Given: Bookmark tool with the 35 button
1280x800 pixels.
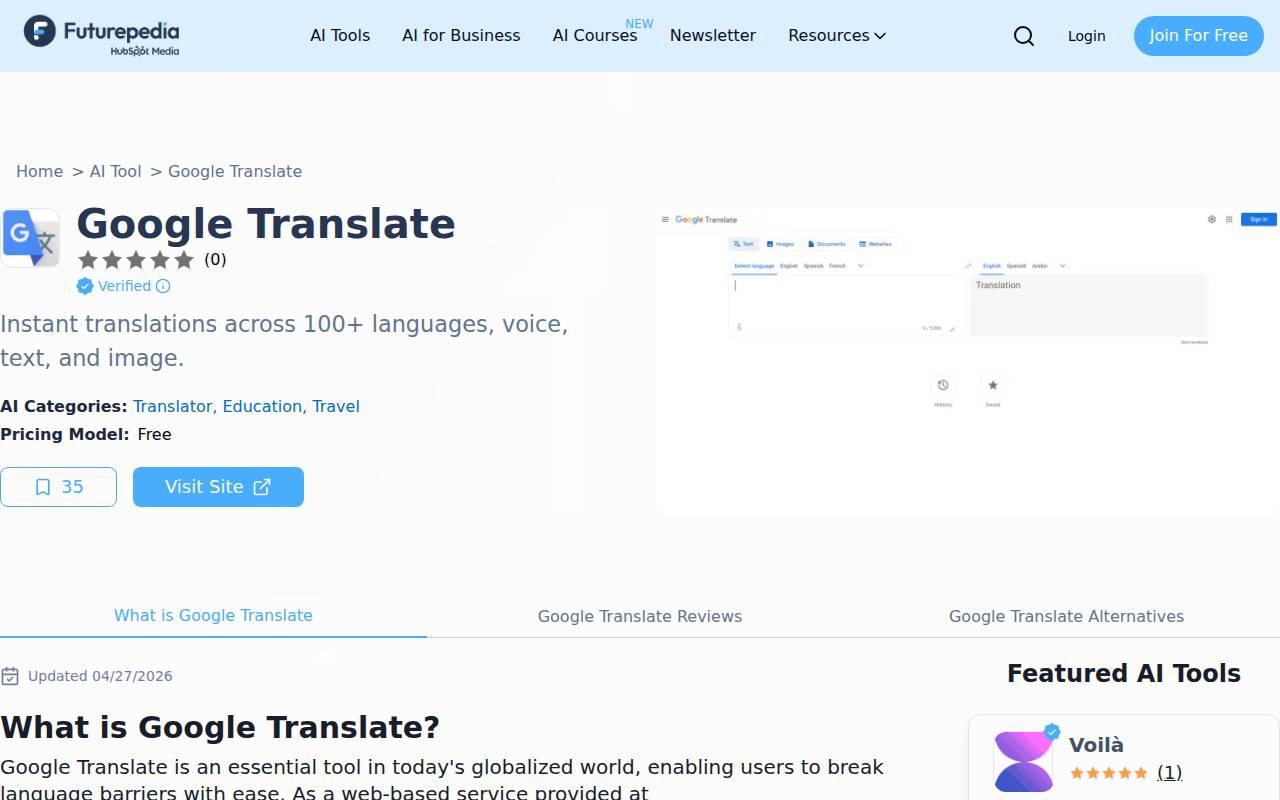Looking at the screenshot, I should click(x=58, y=487).
